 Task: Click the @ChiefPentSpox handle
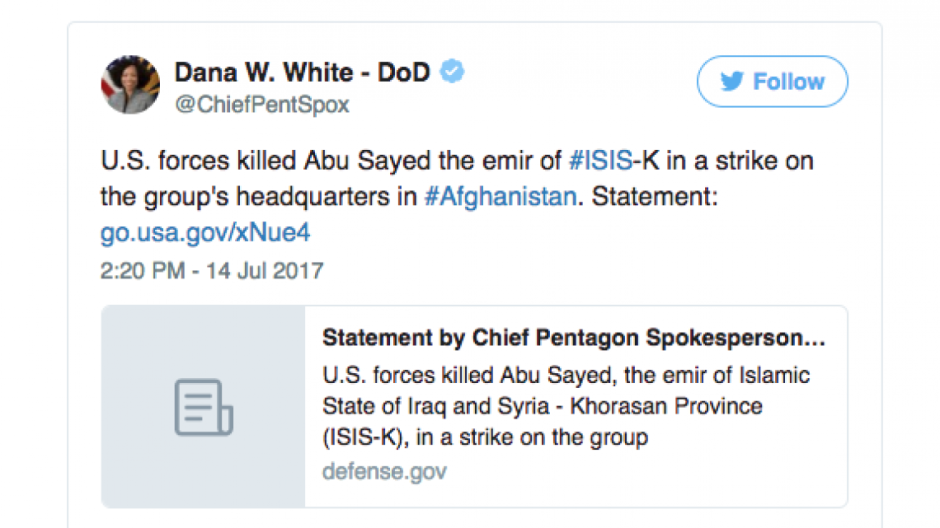click(262, 104)
